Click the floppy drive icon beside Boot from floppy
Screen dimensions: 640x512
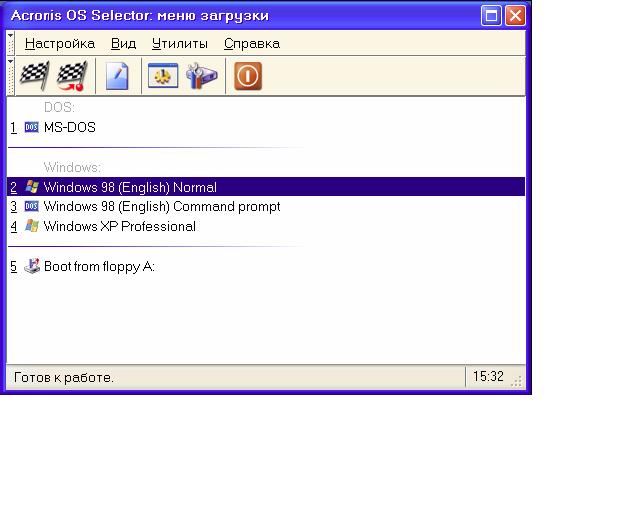point(32,266)
